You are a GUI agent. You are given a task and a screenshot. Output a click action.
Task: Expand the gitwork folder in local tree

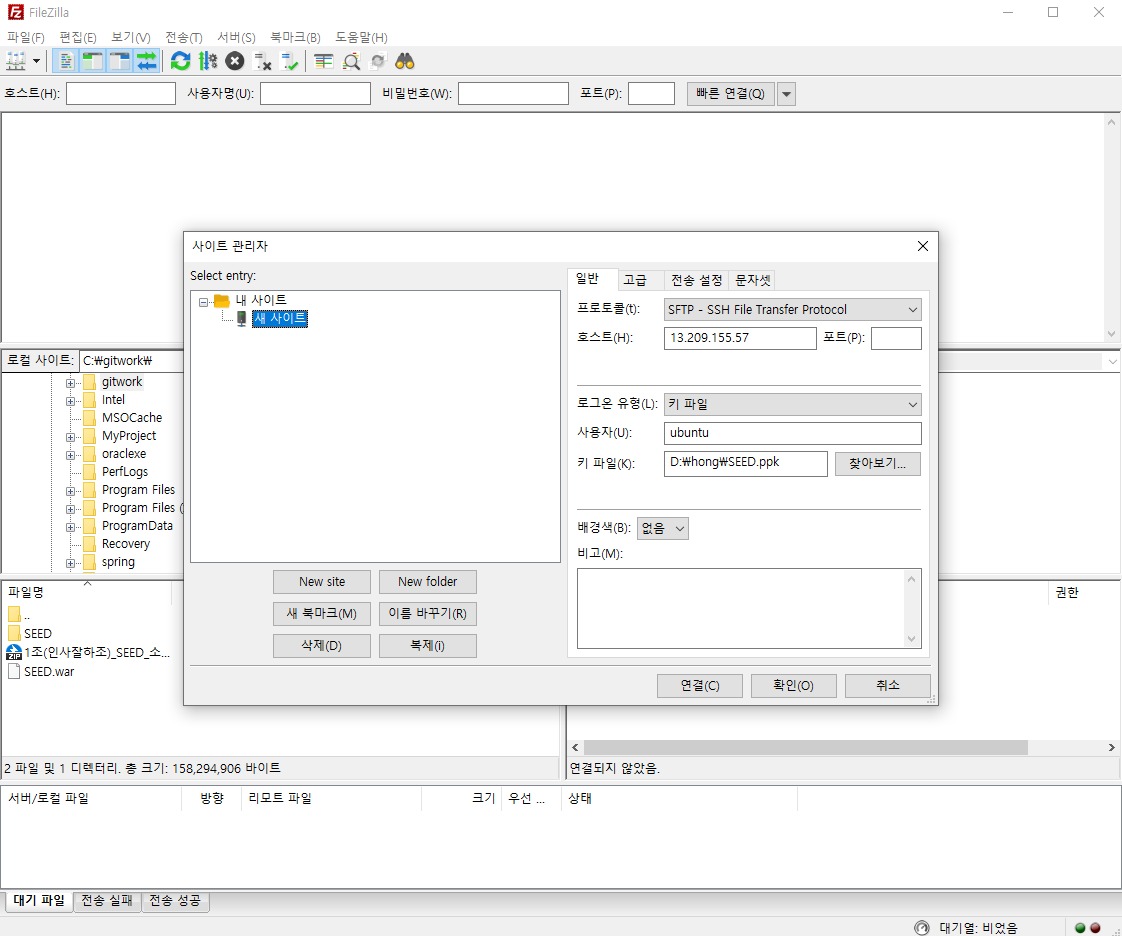pos(70,383)
